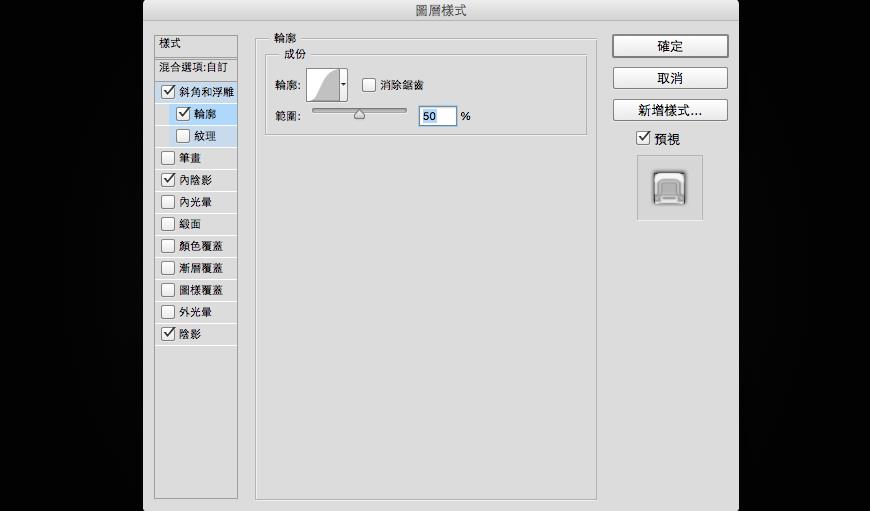Toggle the 內陰影 checkbox
This screenshot has width=870, height=511.
(168, 180)
